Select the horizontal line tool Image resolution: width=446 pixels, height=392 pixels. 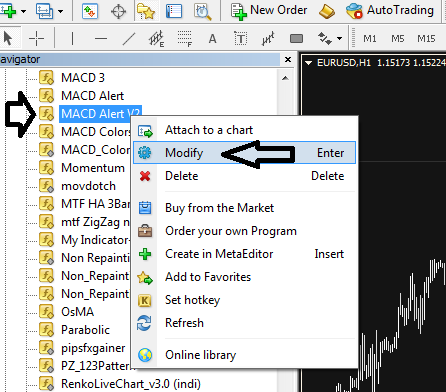(101, 39)
